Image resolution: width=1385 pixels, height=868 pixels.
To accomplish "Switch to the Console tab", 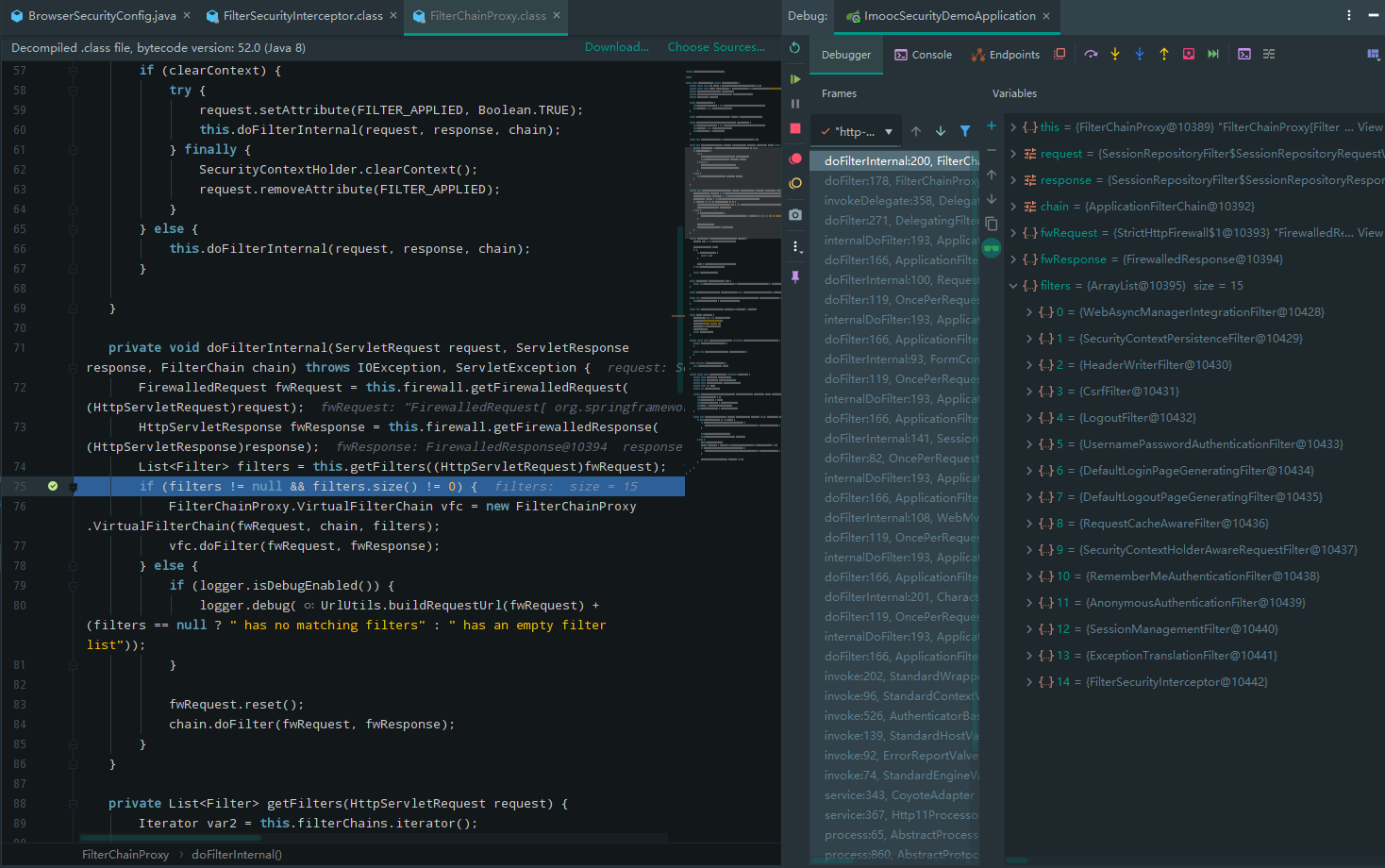I will [923, 54].
